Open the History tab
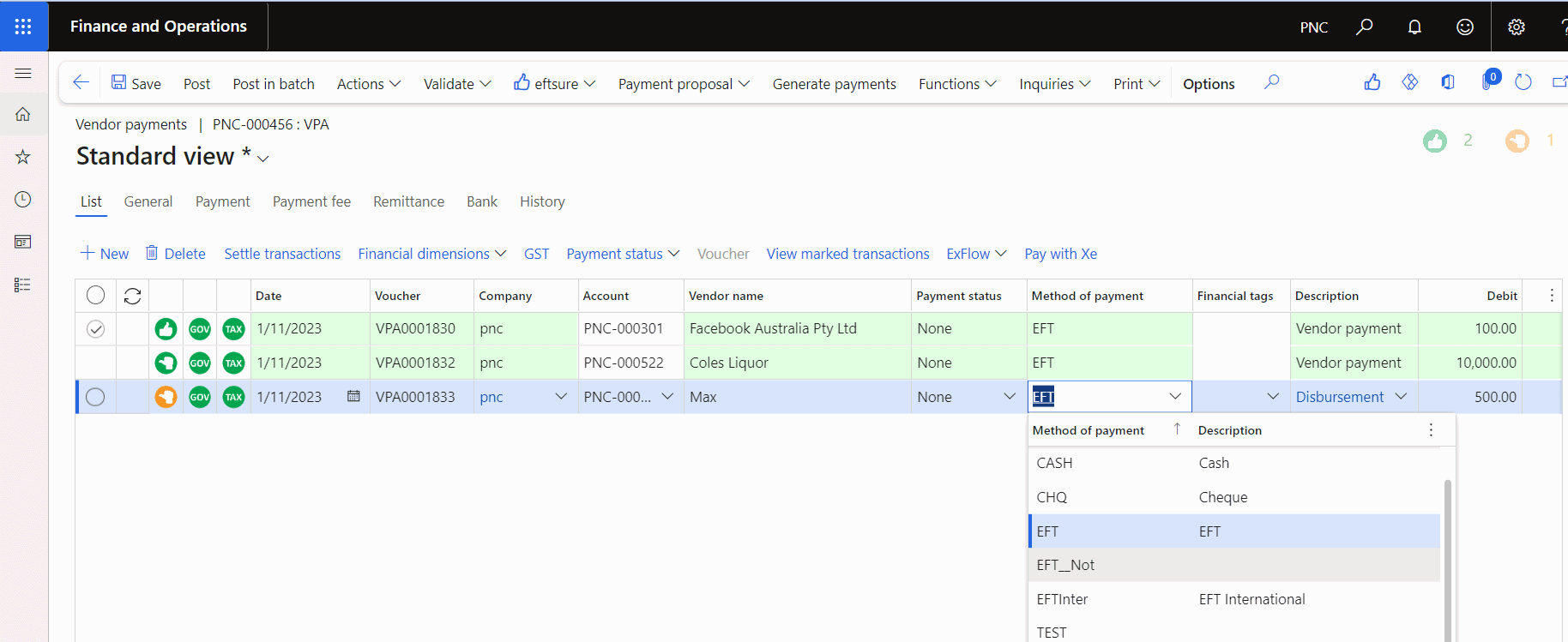 point(542,201)
